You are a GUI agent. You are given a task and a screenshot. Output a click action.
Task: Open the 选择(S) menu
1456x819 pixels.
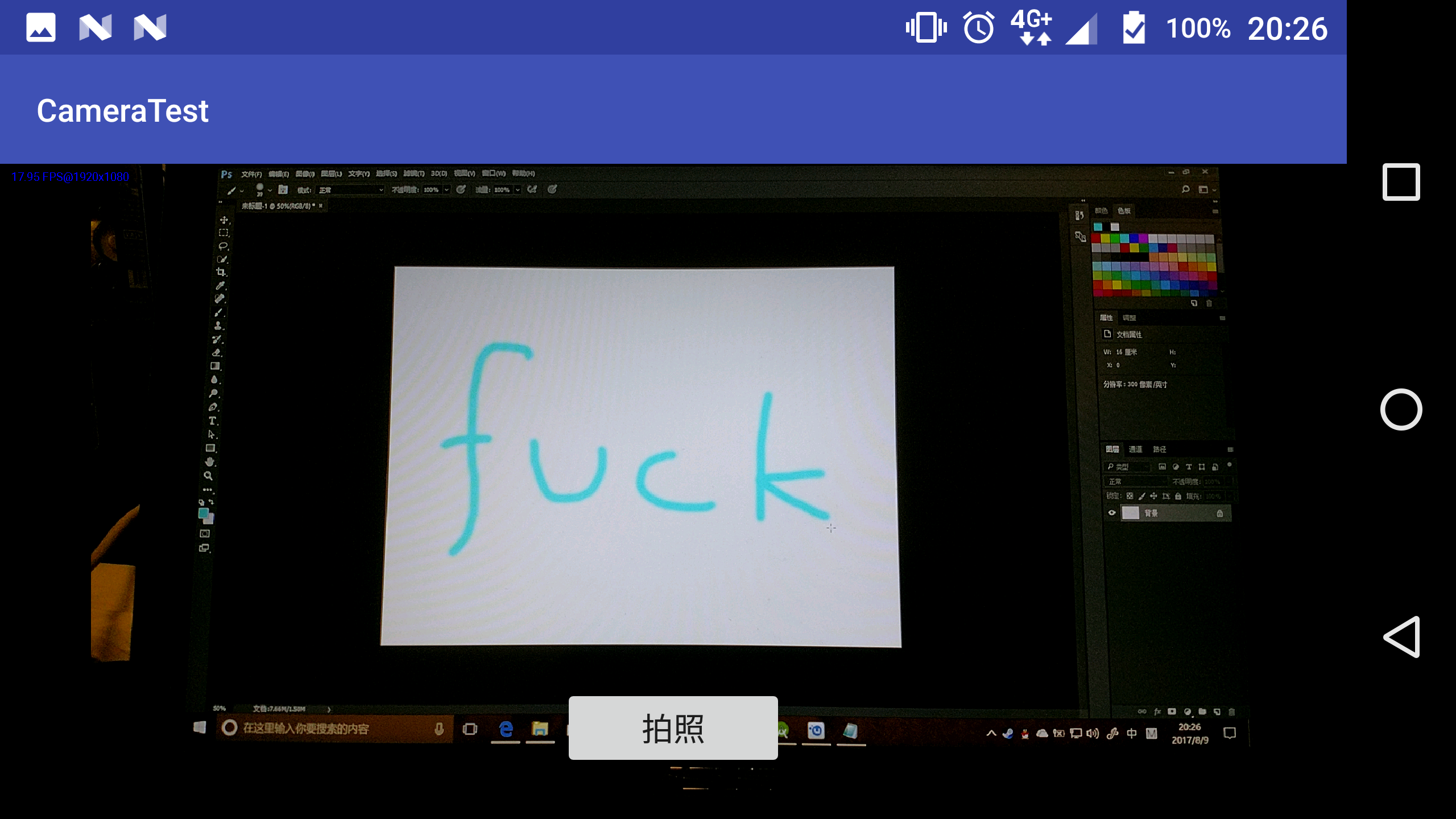point(387,173)
